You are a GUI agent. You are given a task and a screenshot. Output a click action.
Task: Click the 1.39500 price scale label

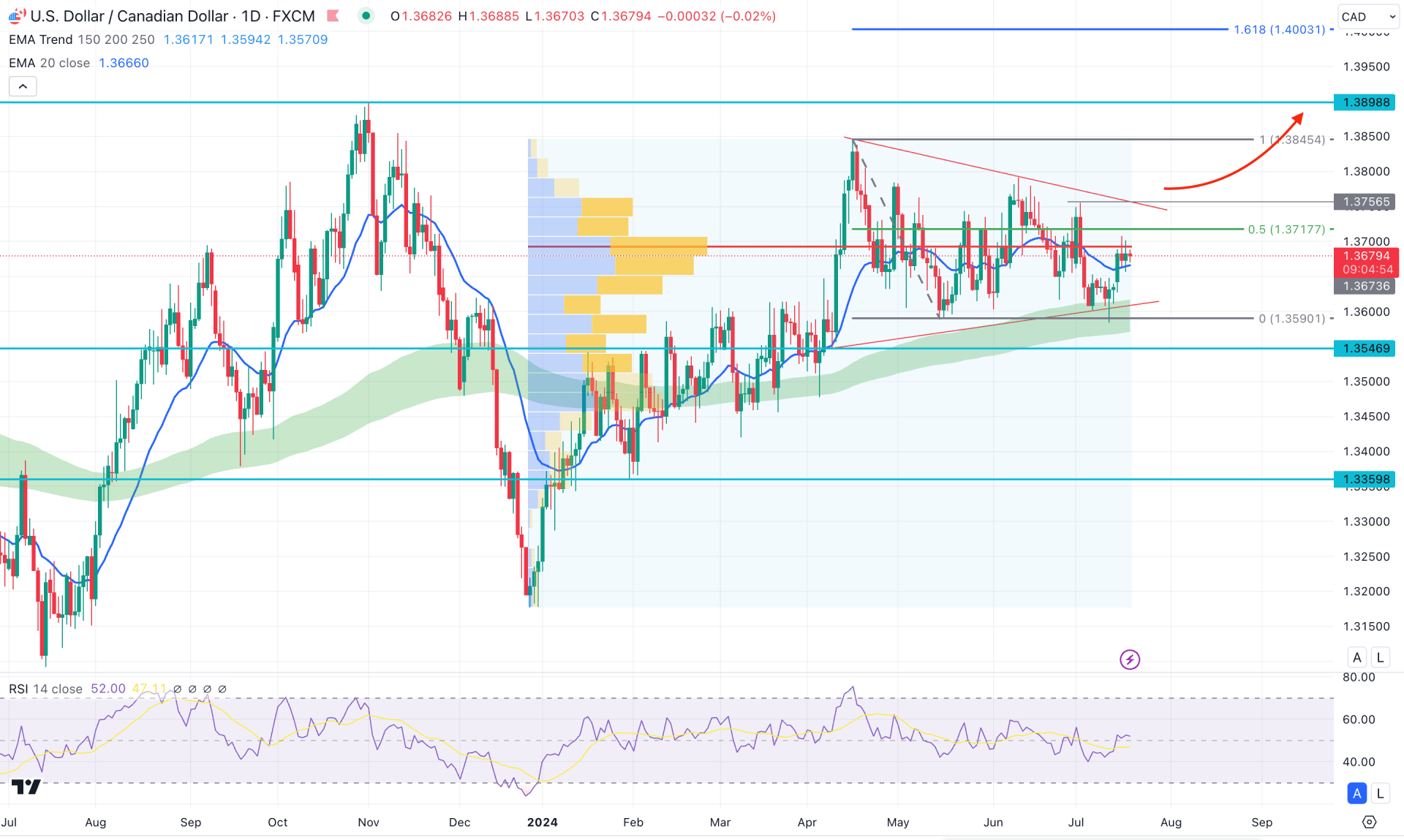tap(1366, 67)
